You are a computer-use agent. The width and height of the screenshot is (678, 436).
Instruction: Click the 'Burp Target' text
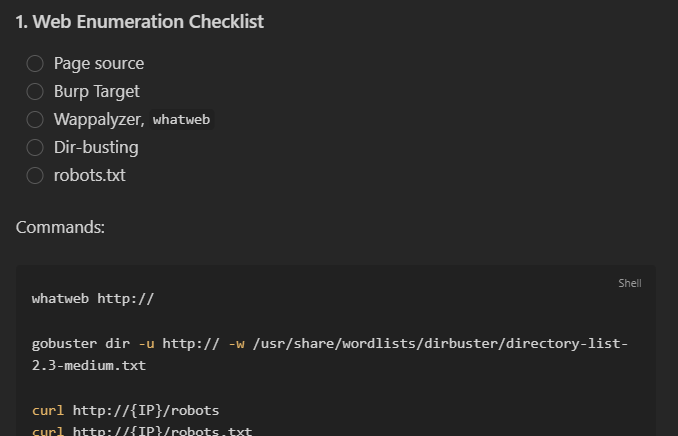97,92
